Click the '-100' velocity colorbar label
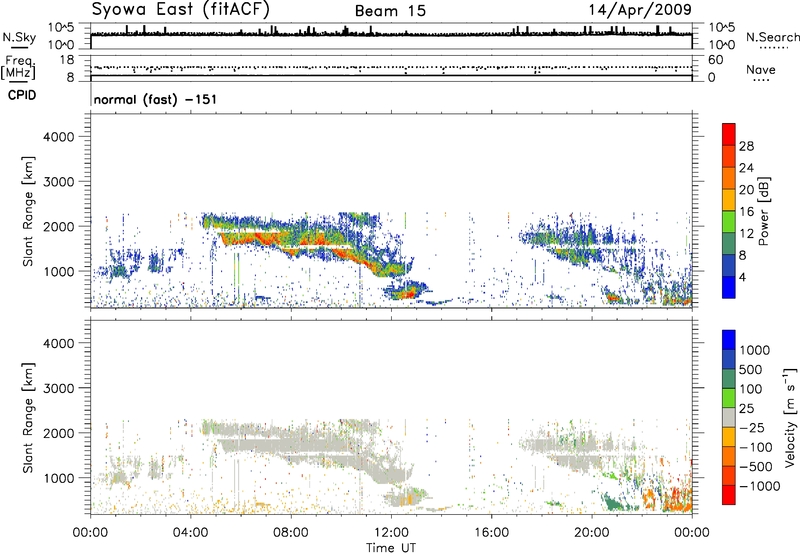This screenshot has height=554, width=800. [755, 447]
